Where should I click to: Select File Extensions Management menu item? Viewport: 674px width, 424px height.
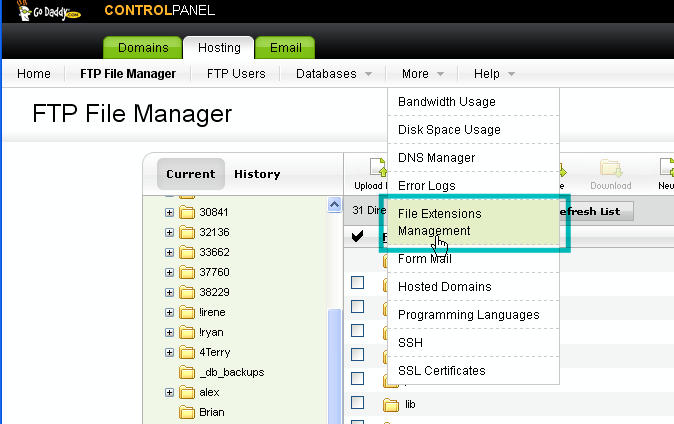pos(472,222)
